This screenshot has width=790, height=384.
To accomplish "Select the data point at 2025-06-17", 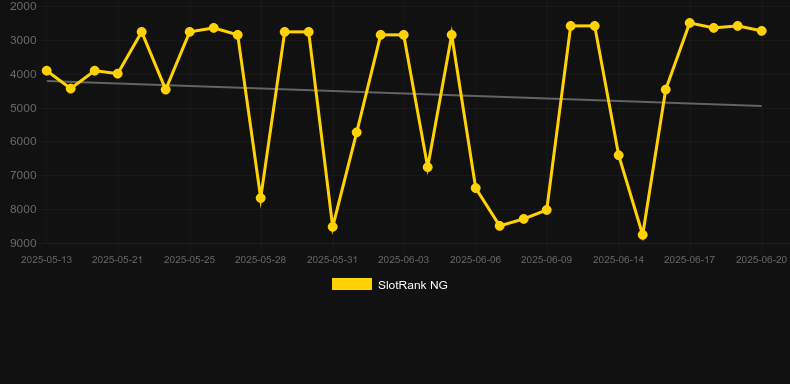I will (690, 23).
